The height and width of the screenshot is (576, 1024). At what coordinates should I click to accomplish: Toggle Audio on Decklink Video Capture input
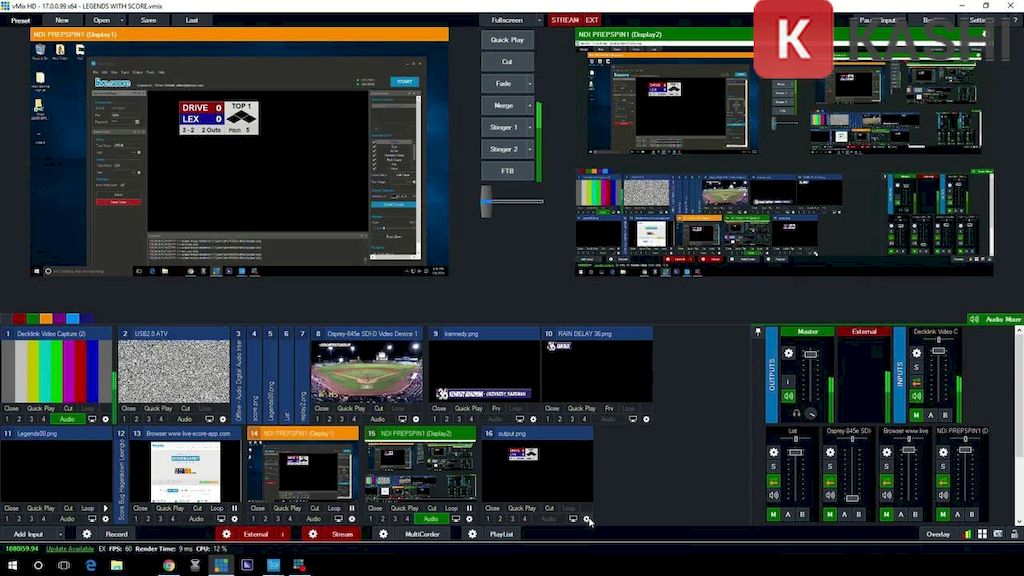click(66, 419)
